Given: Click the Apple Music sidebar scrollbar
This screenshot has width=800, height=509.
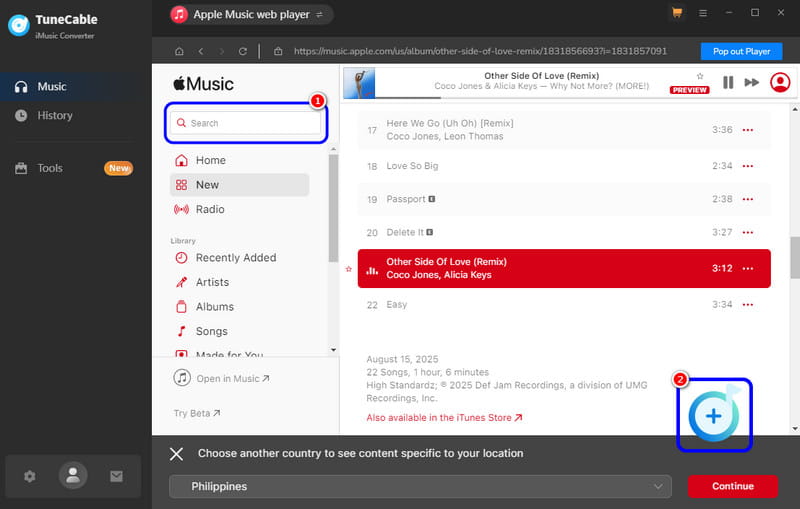Looking at the screenshot, I should point(333,208).
